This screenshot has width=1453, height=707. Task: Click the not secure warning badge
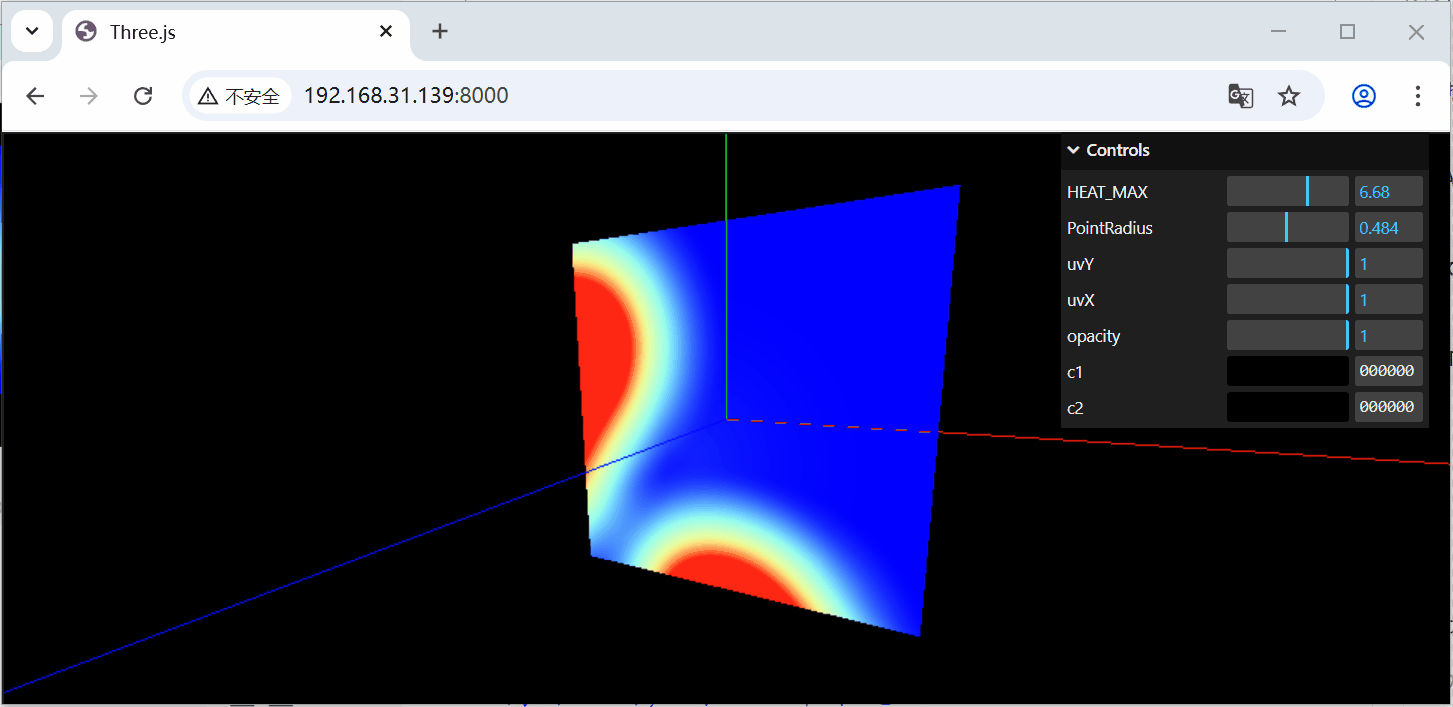coord(239,96)
